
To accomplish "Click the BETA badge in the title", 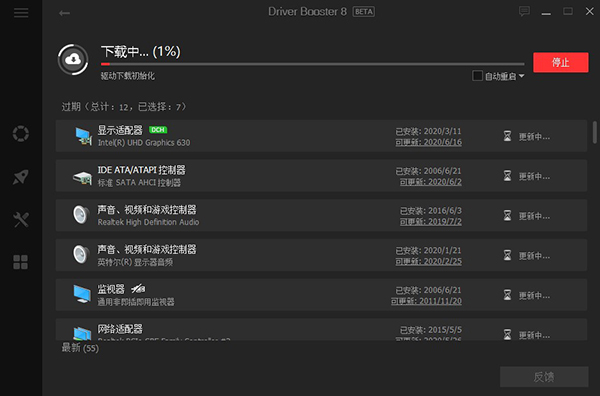I will click(x=364, y=12).
